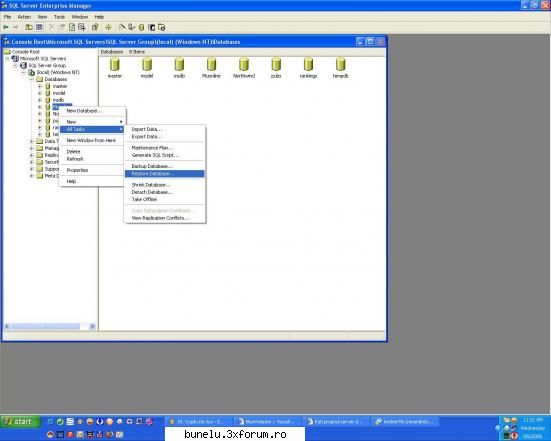
Task: Open the View menu
Action: pyautogui.click(x=43, y=17)
